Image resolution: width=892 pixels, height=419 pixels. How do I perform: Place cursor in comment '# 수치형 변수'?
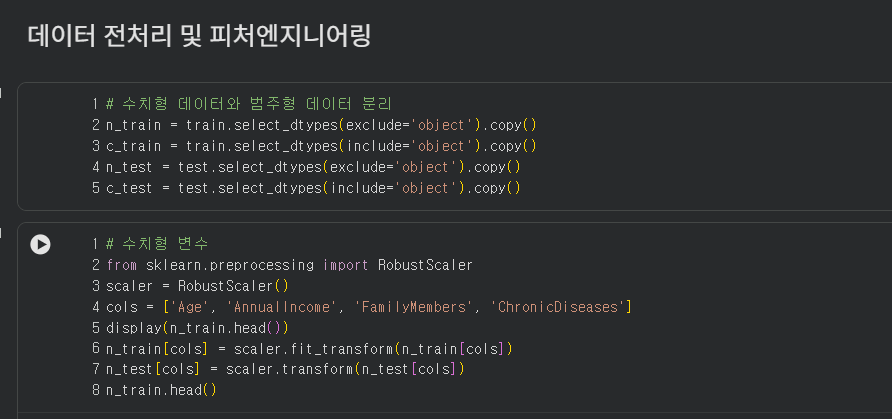pyautogui.click(x=158, y=244)
